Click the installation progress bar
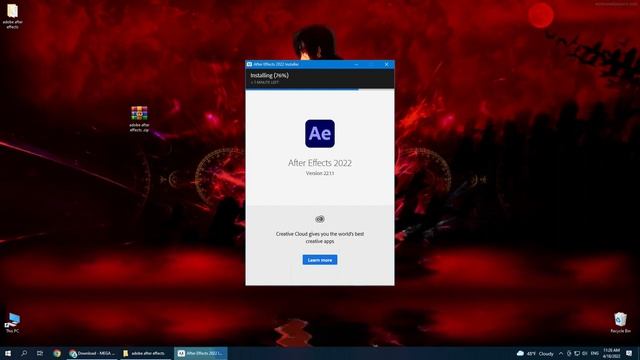This screenshot has width=640, height=360. point(320,89)
